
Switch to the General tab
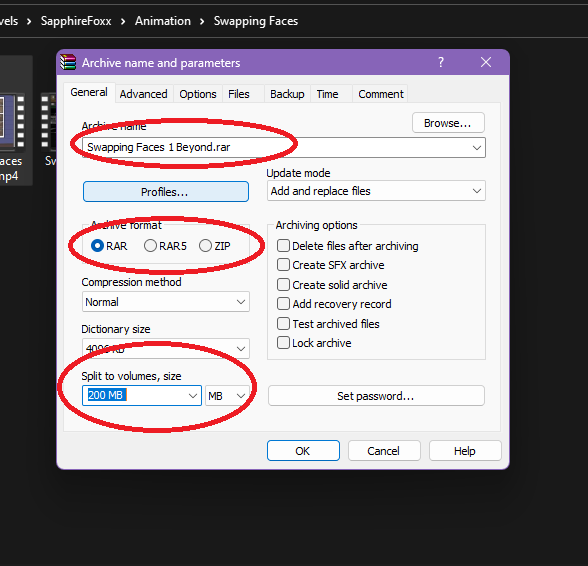[89, 92]
